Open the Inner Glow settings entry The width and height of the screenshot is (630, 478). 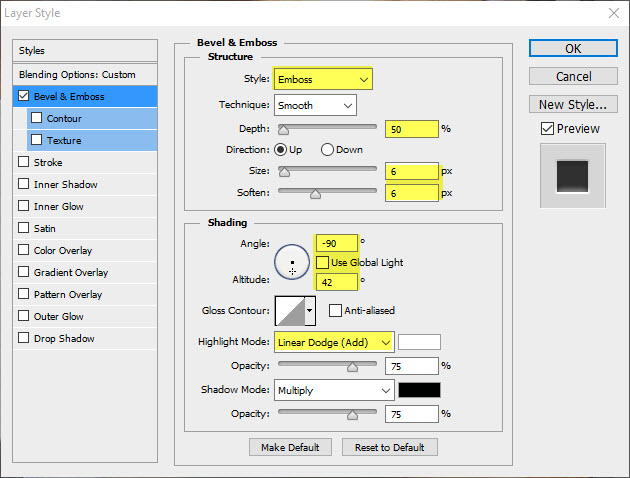pyautogui.click(x=59, y=206)
